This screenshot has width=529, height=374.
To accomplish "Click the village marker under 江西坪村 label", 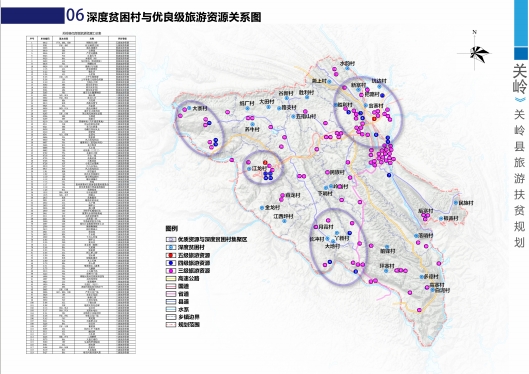I will [285, 222].
